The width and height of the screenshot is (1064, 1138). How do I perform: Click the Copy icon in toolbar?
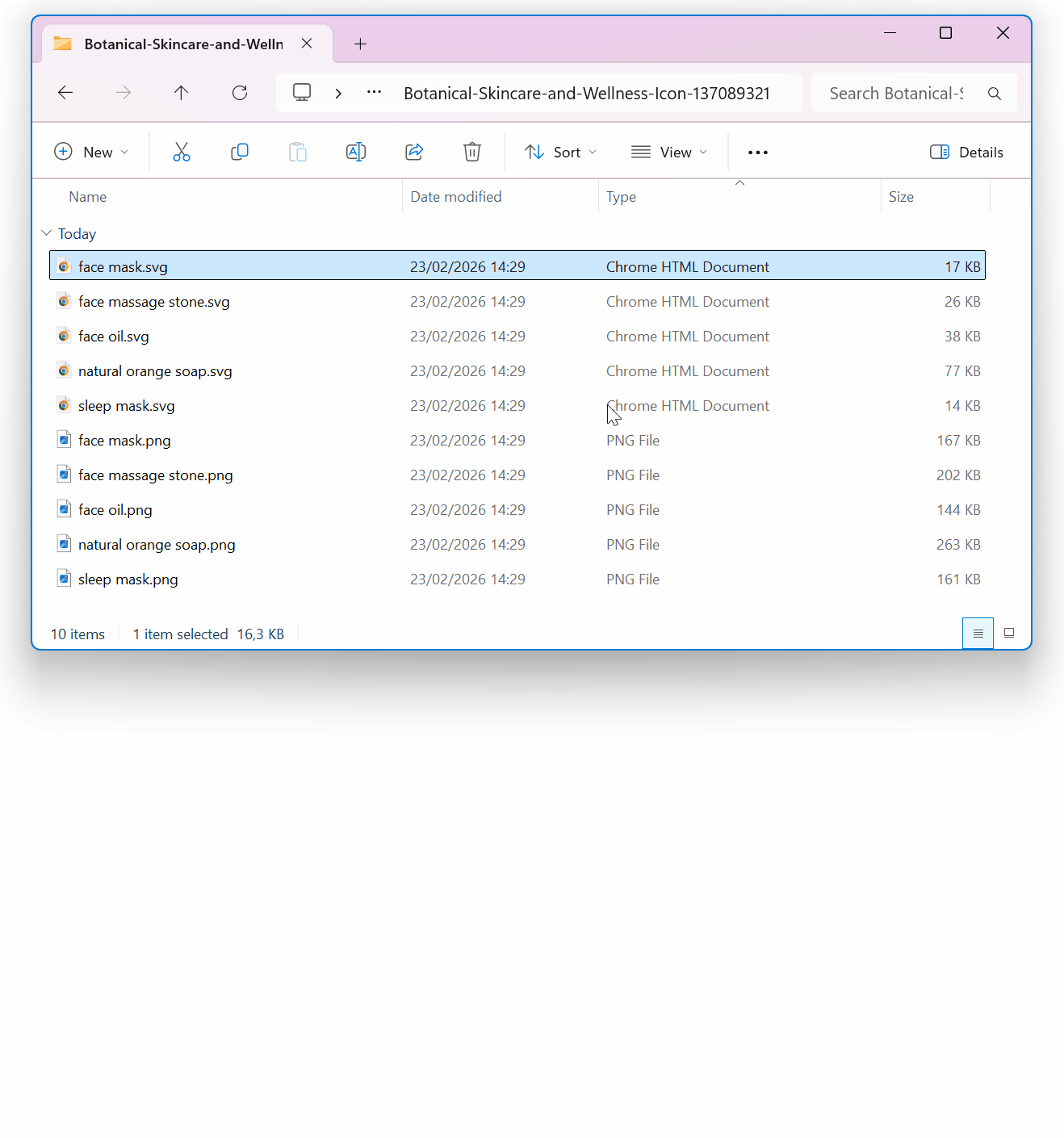coord(240,152)
